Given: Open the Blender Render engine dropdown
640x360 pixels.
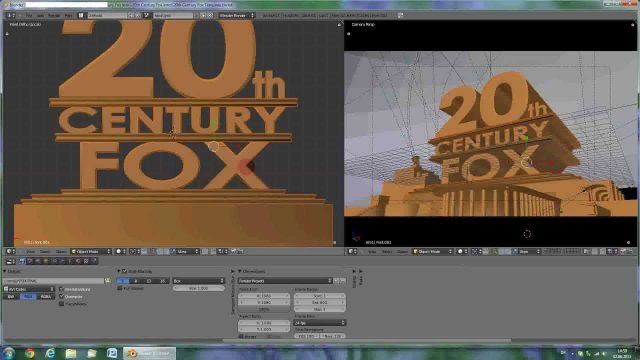Looking at the screenshot, I should point(236,16).
